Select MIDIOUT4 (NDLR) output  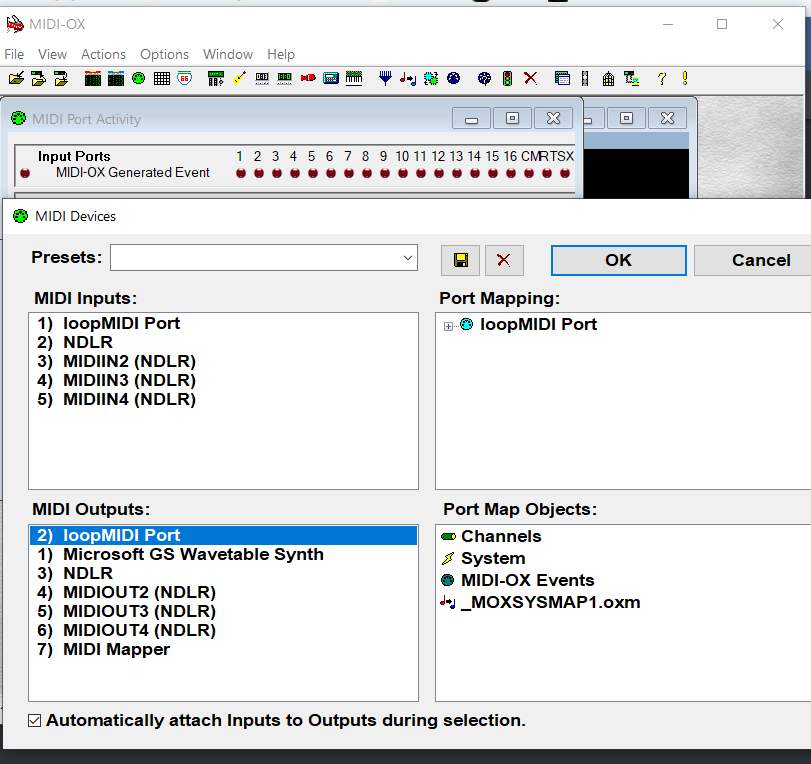tap(223, 631)
